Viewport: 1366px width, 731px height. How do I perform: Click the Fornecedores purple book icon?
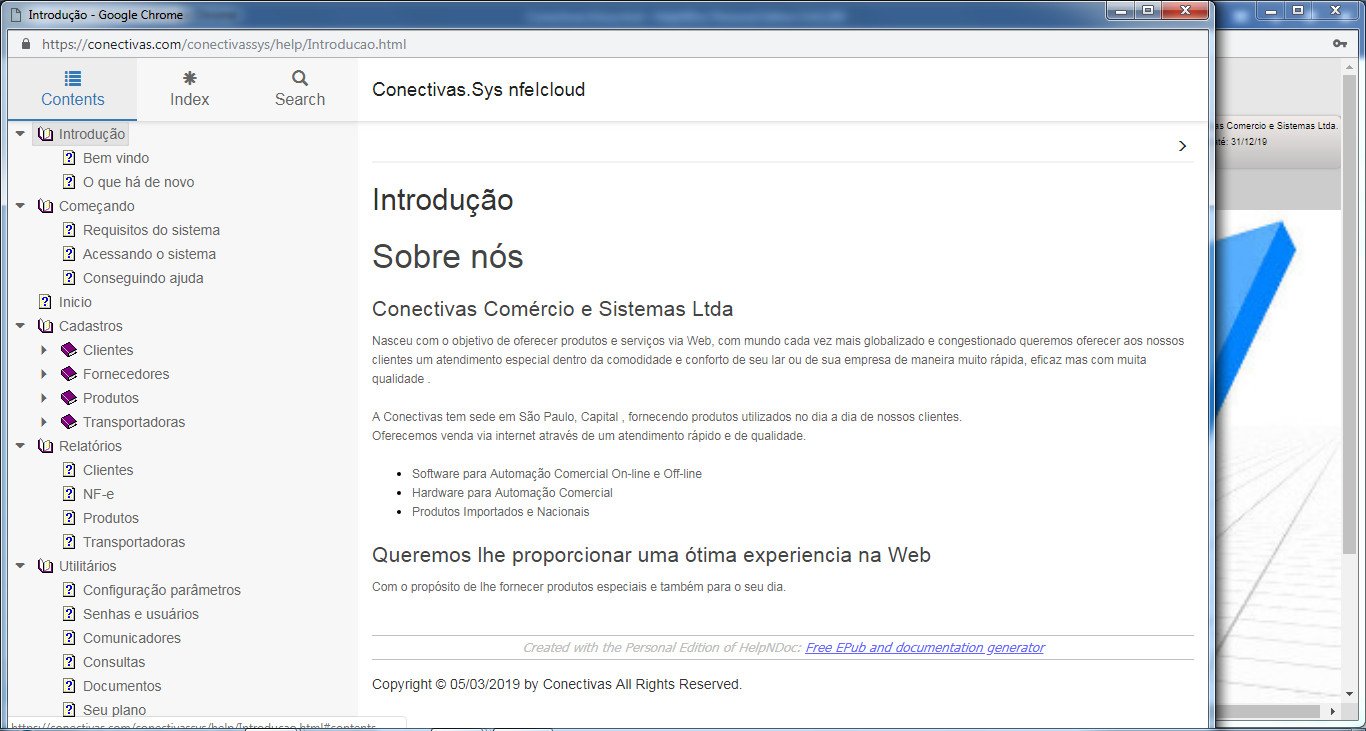(x=68, y=374)
